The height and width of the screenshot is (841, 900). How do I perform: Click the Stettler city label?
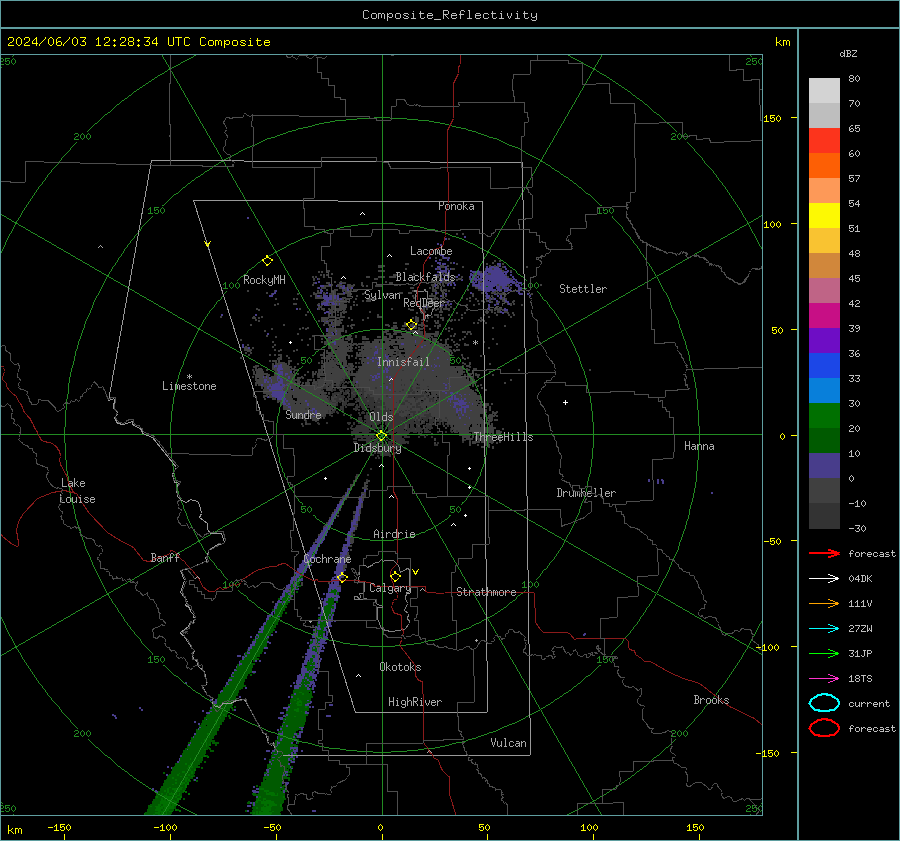pos(583,289)
